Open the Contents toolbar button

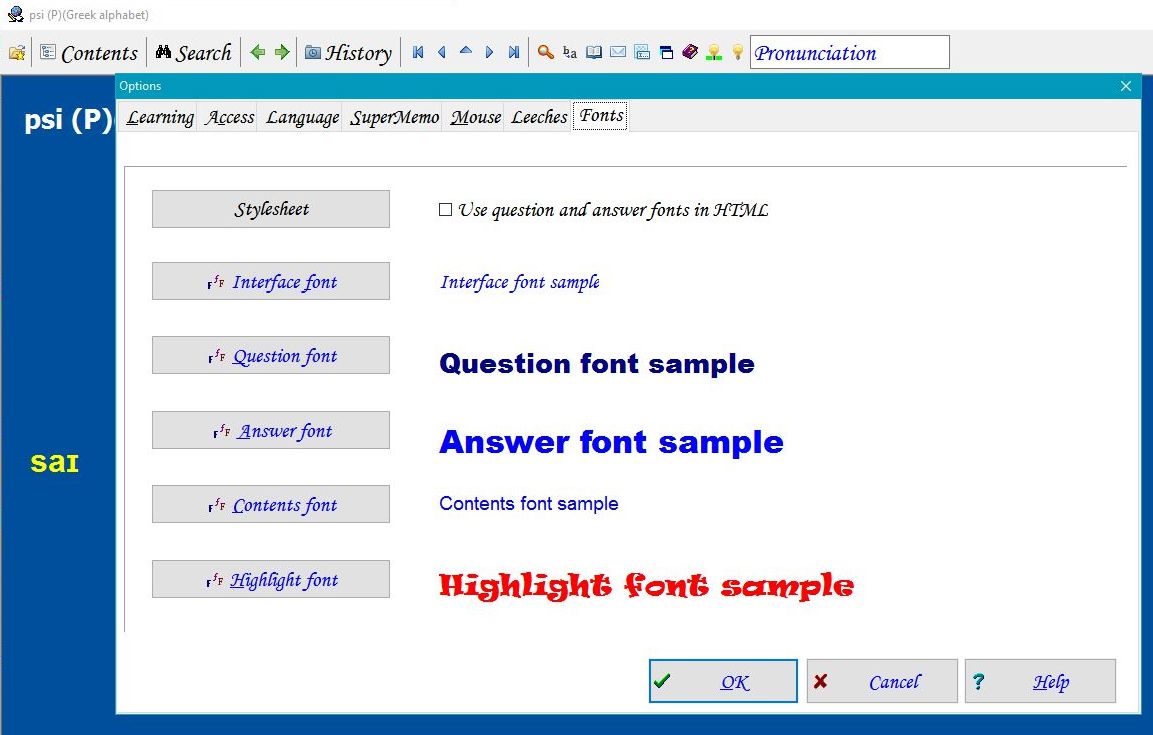point(89,53)
